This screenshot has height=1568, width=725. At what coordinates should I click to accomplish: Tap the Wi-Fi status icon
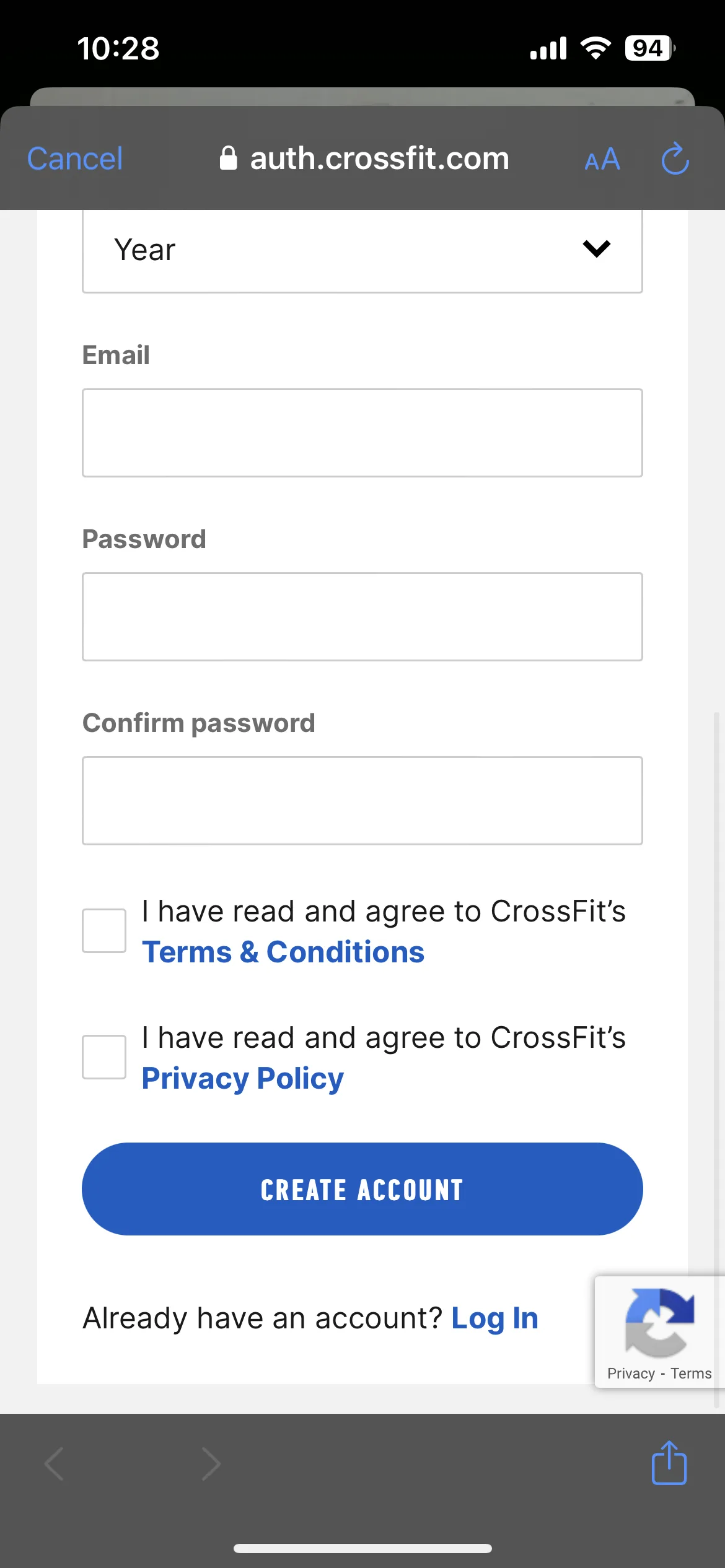pyautogui.click(x=595, y=48)
